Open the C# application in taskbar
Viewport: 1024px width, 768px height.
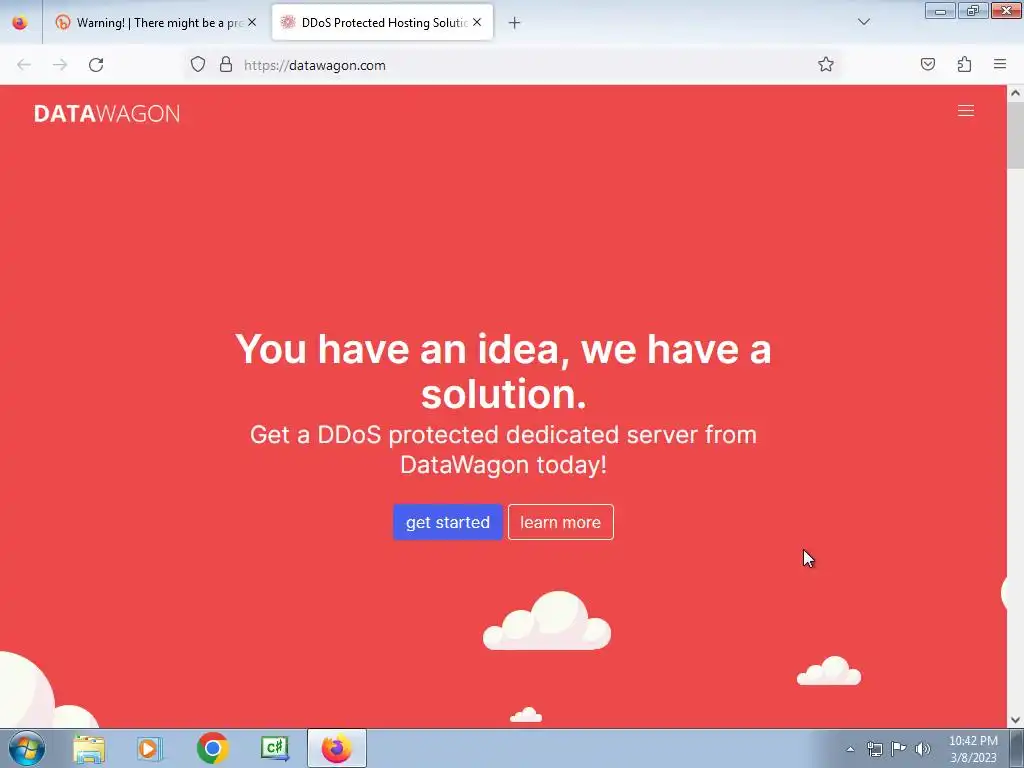click(x=275, y=749)
